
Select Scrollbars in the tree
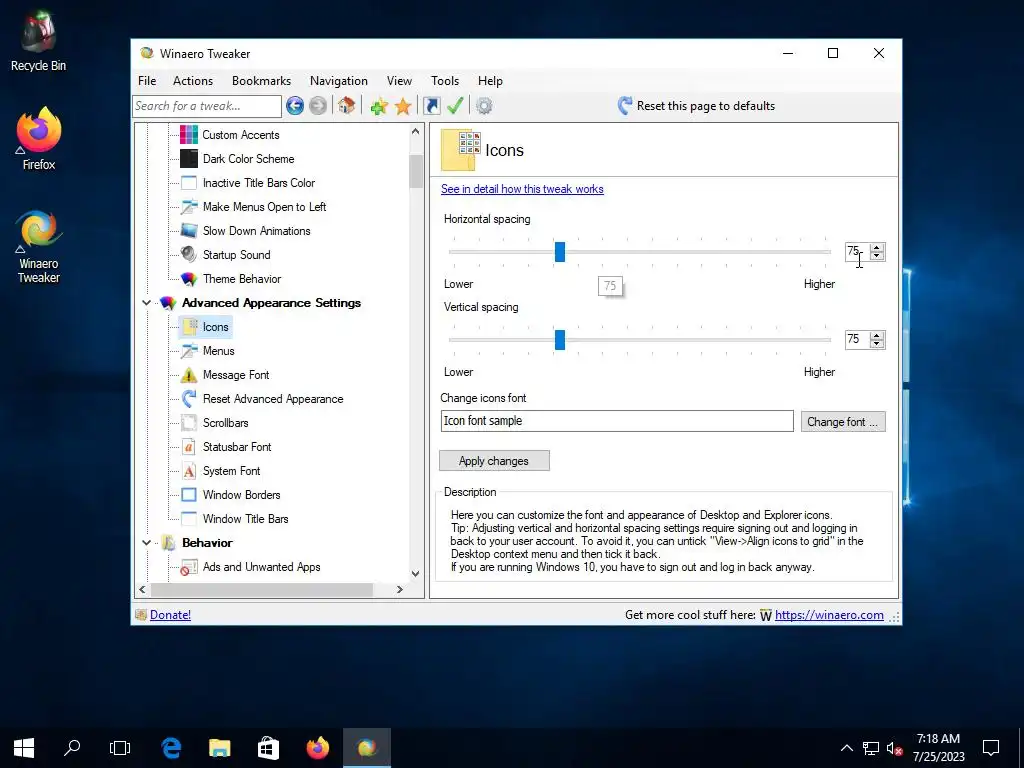(225, 423)
